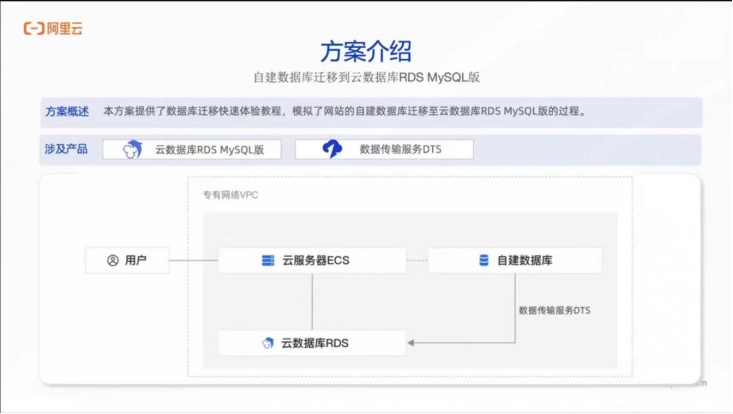Select the 数据传输服务DTS product box
This screenshot has height=414, width=733.
[384, 150]
